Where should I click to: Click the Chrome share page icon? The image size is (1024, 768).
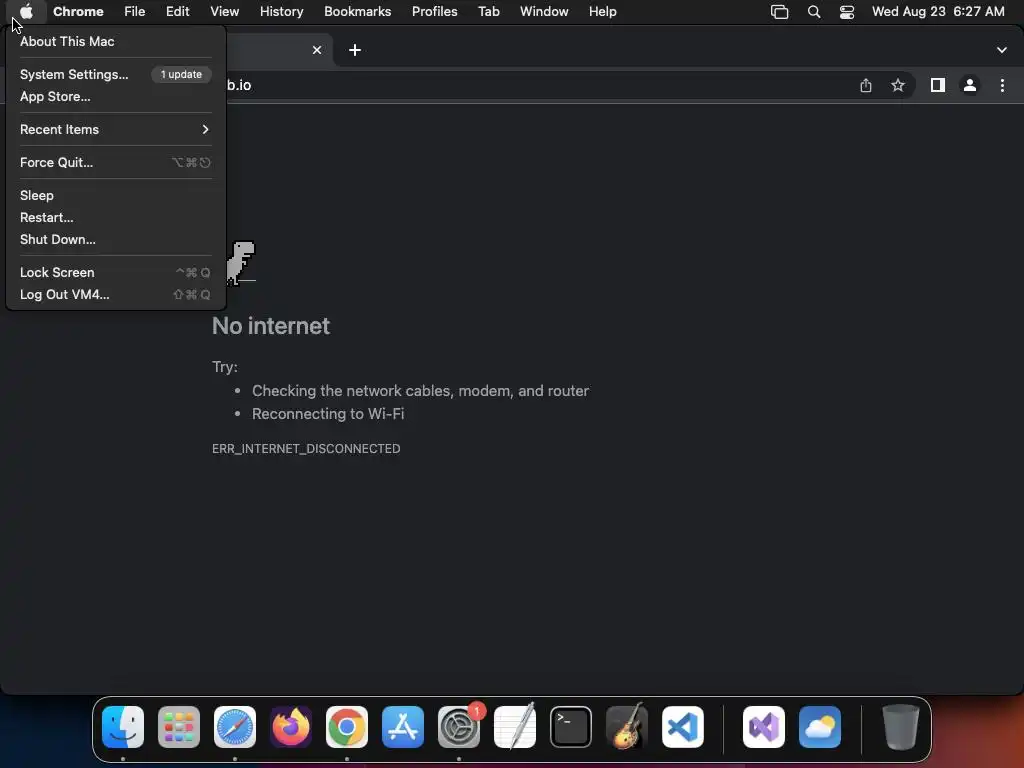pyautogui.click(x=866, y=86)
